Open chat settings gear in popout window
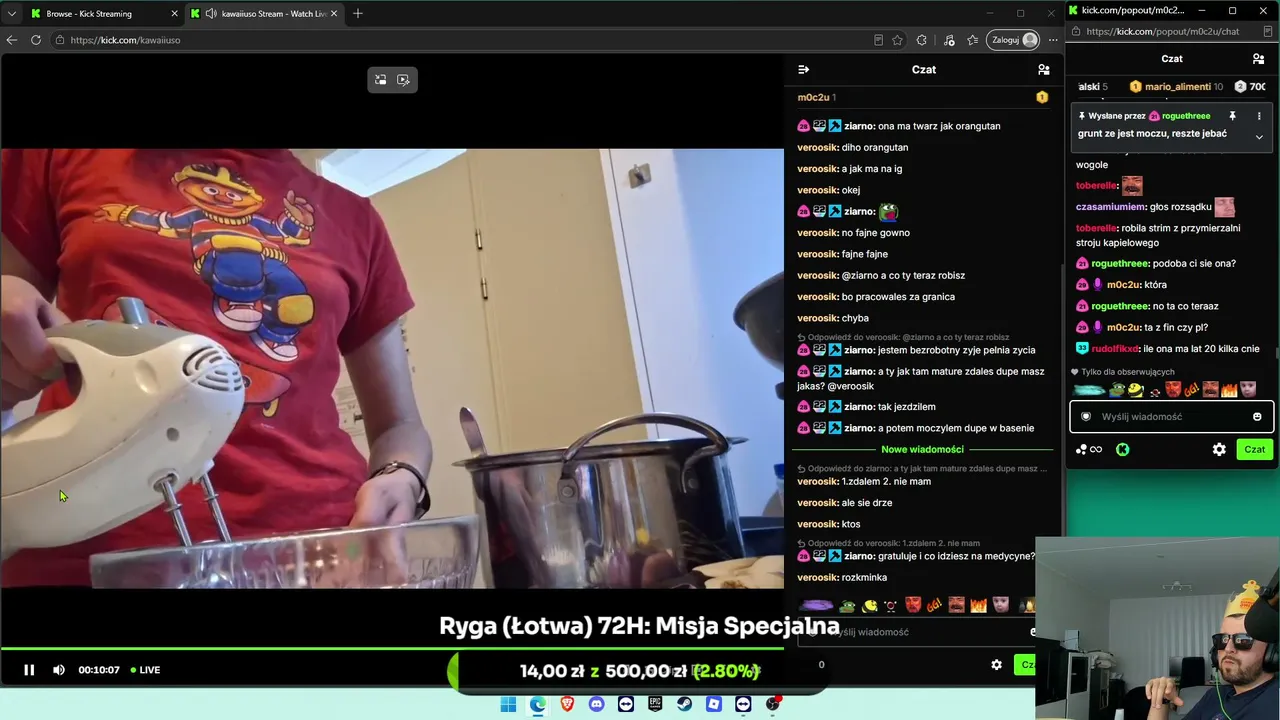1280x720 pixels. 1219,450
